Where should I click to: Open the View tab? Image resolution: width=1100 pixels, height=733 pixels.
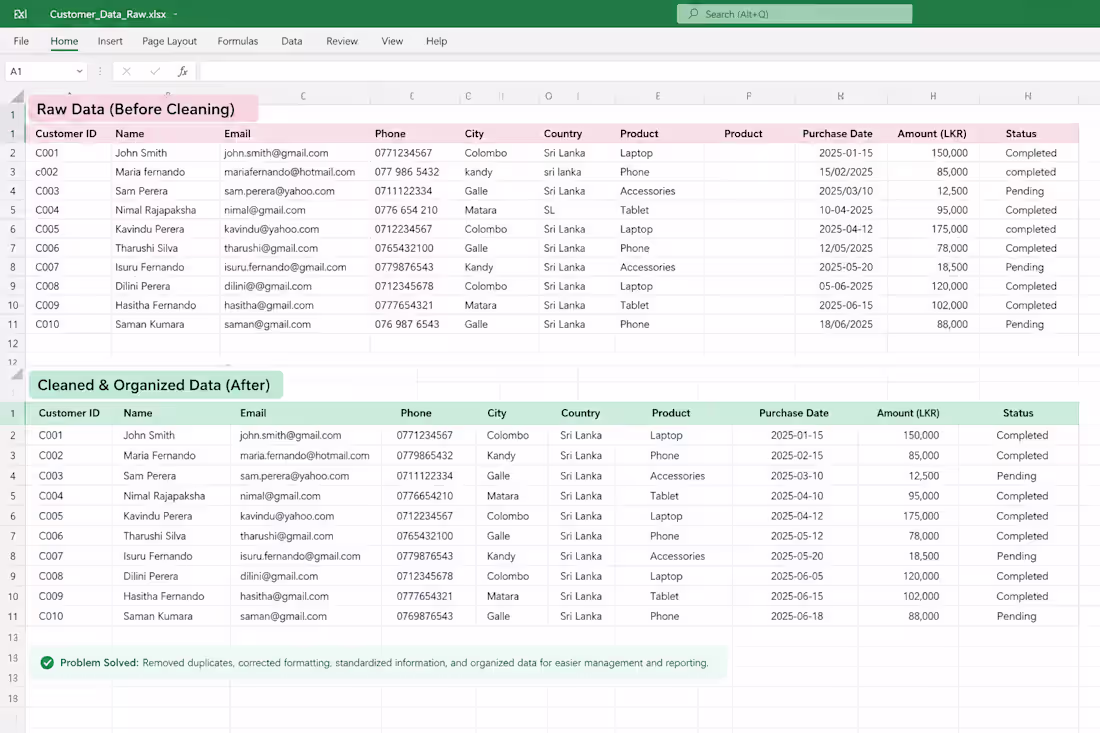[392, 41]
